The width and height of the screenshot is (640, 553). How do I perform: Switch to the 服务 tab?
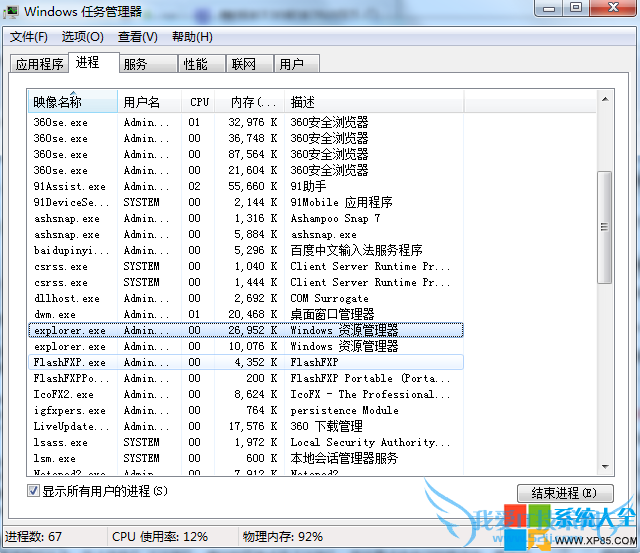[149, 64]
